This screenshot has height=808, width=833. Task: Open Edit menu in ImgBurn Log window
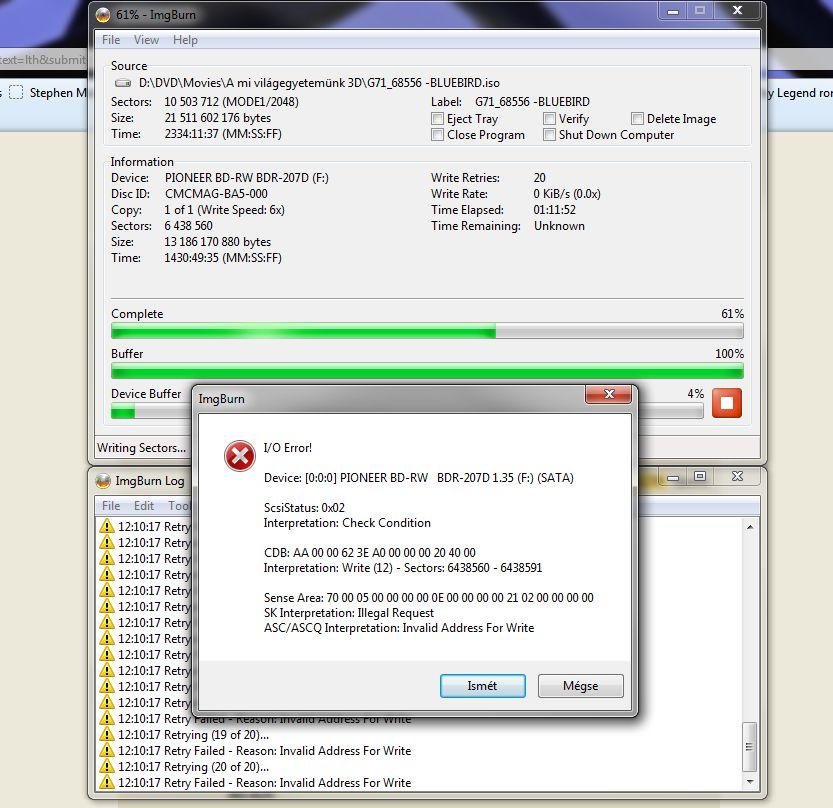[144, 506]
